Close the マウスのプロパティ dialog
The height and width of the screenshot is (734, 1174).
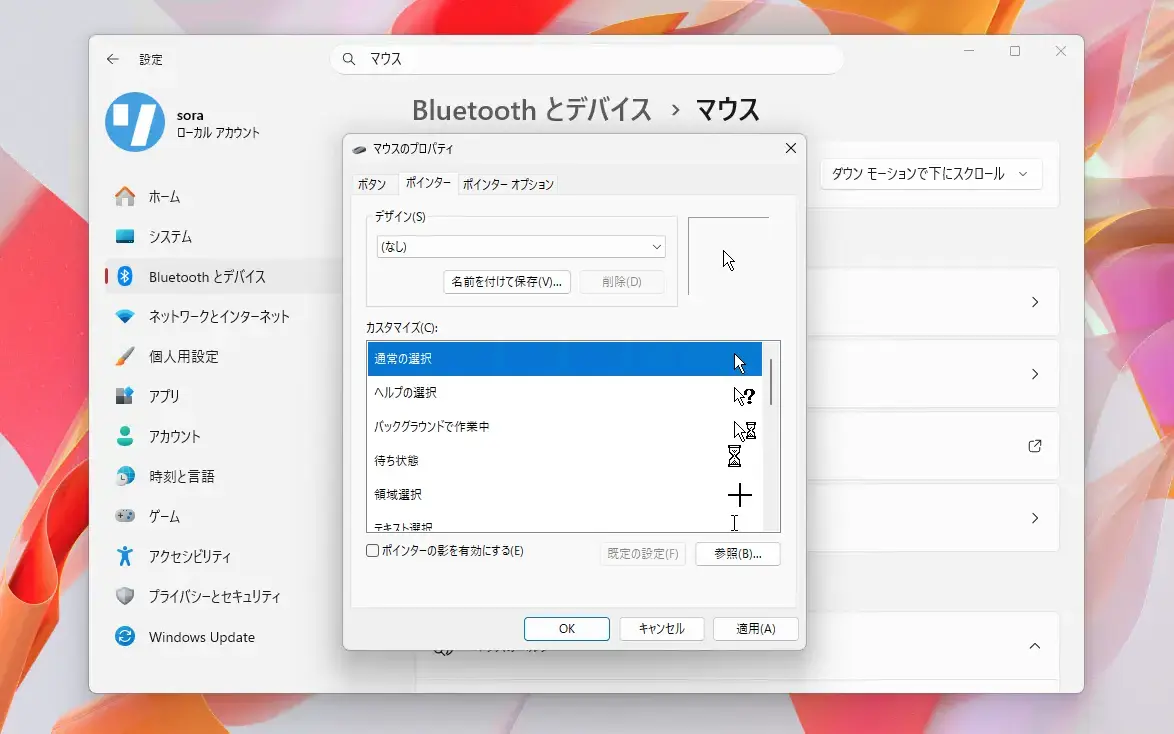[x=791, y=148]
